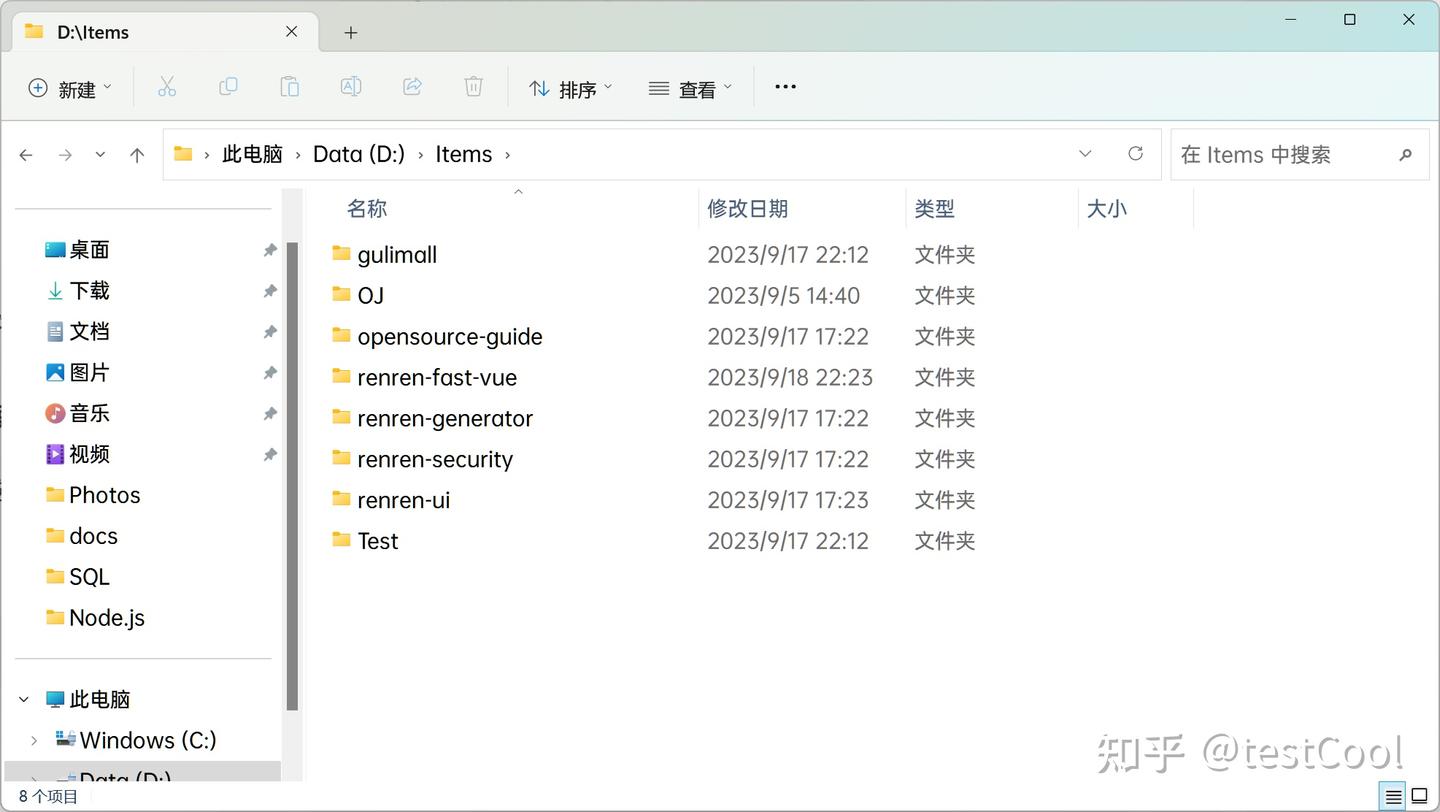Click the Paste icon in the toolbar
Image resolution: width=1440 pixels, height=812 pixels.
289,87
